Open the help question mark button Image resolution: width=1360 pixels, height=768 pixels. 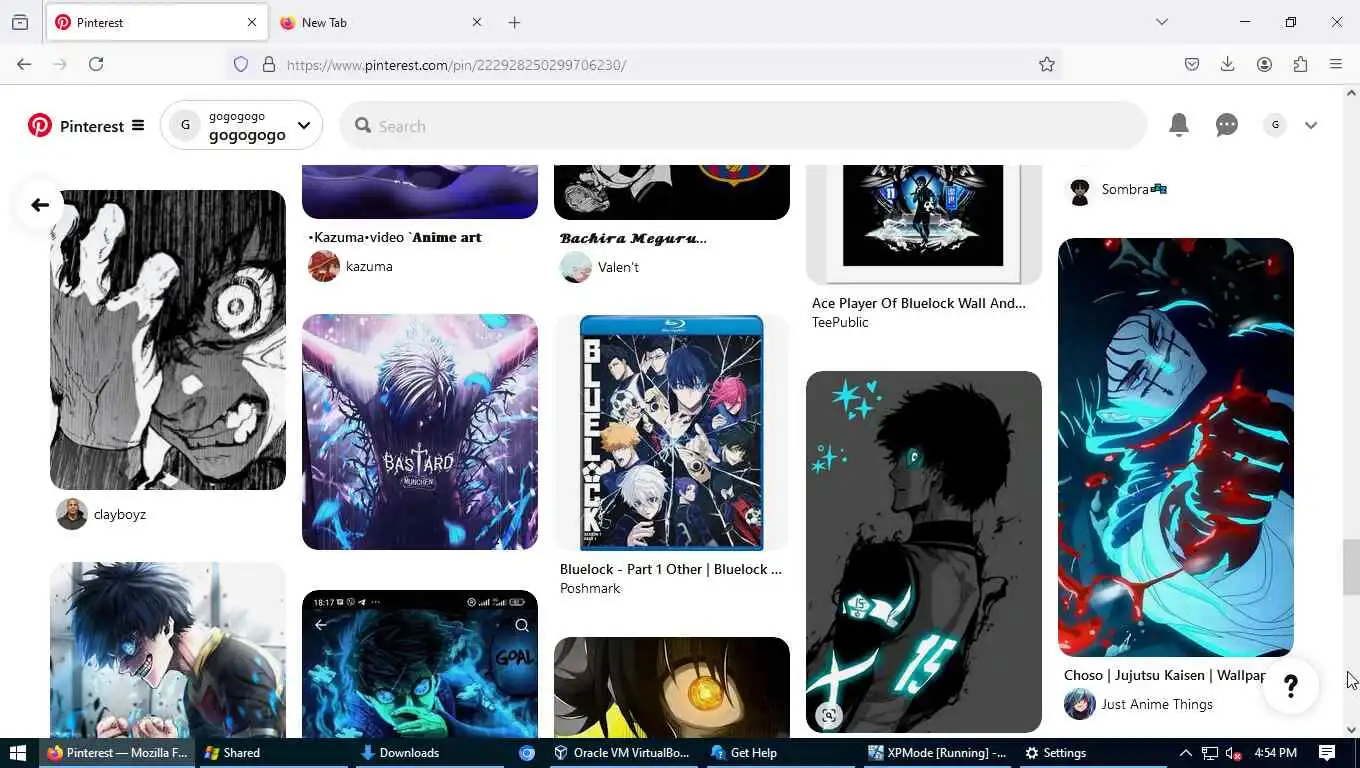tap(1291, 686)
